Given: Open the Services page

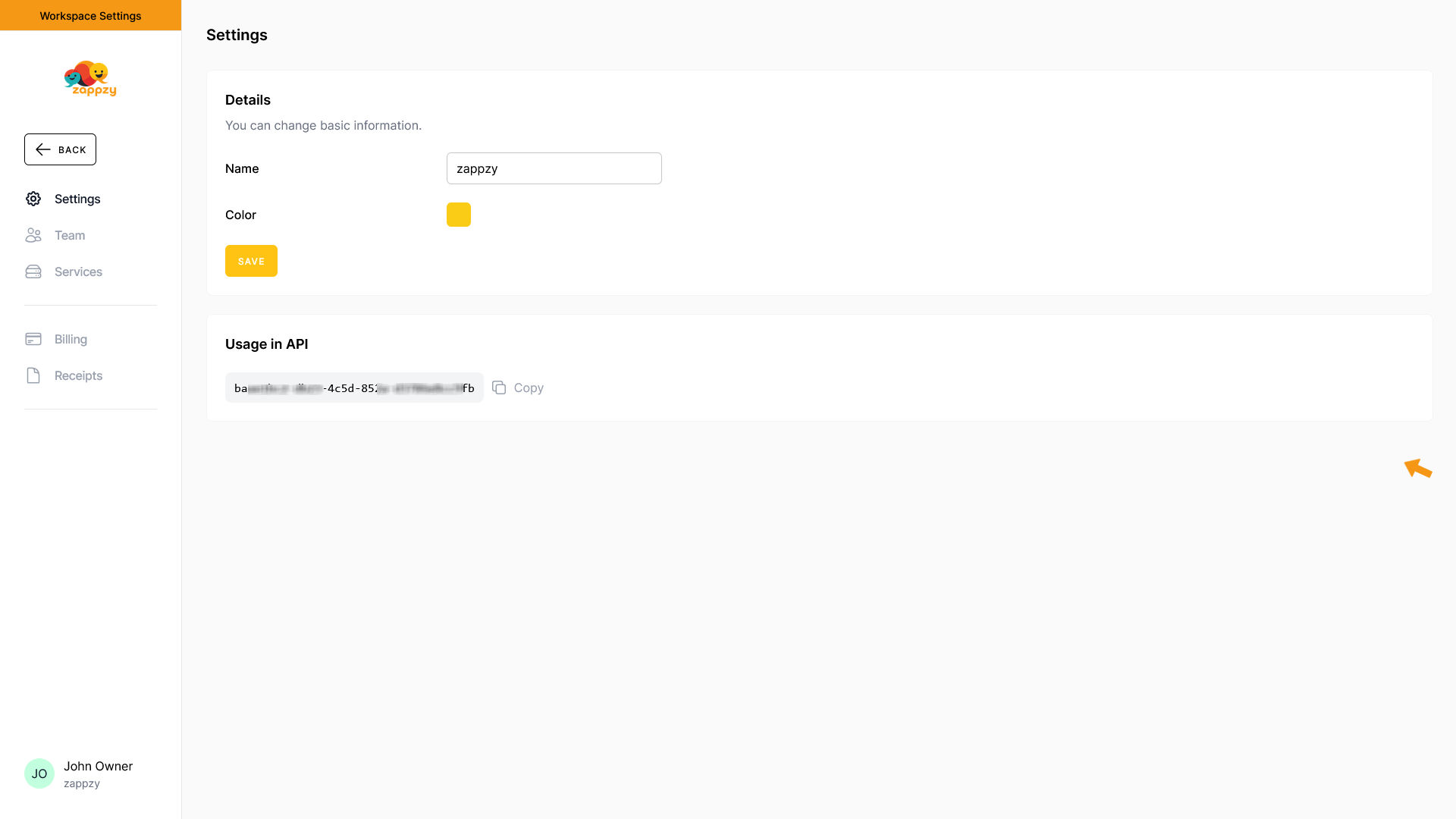Looking at the screenshot, I should pyautogui.click(x=78, y=271).
